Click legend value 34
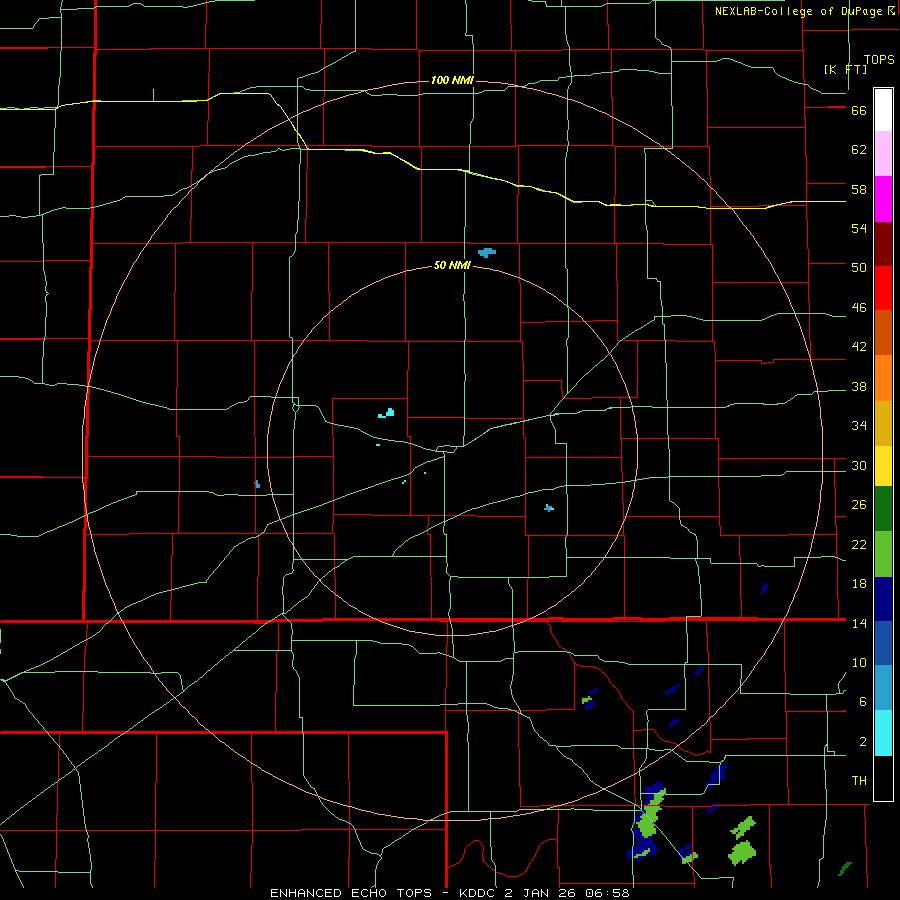Screen dimensions: 900x900 pyautogui.click(x=859, y=426)
